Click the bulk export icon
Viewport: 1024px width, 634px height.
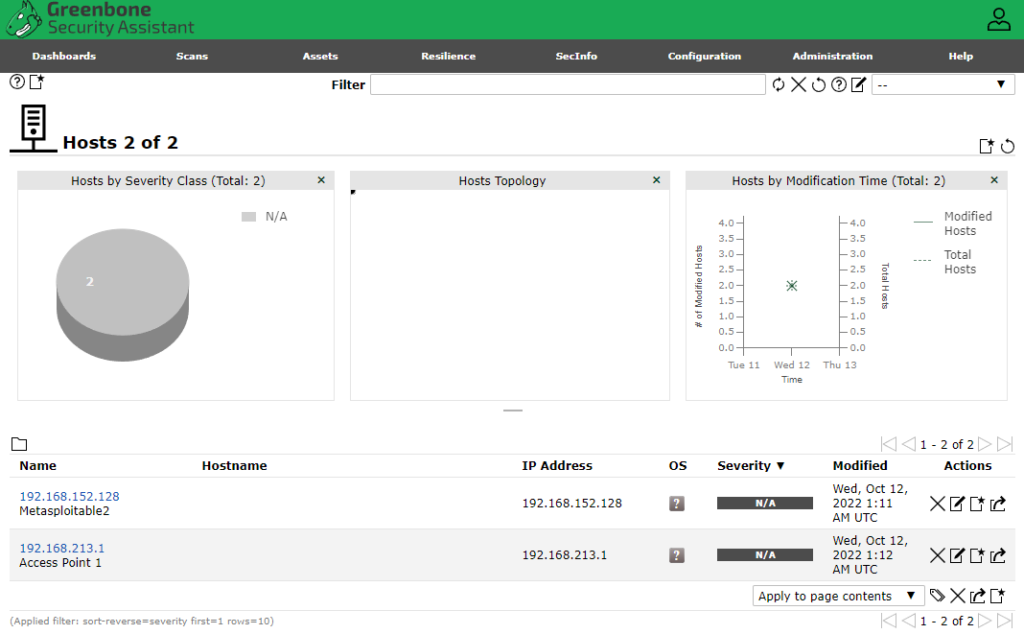pyautogui.click(x=978, y=595)
